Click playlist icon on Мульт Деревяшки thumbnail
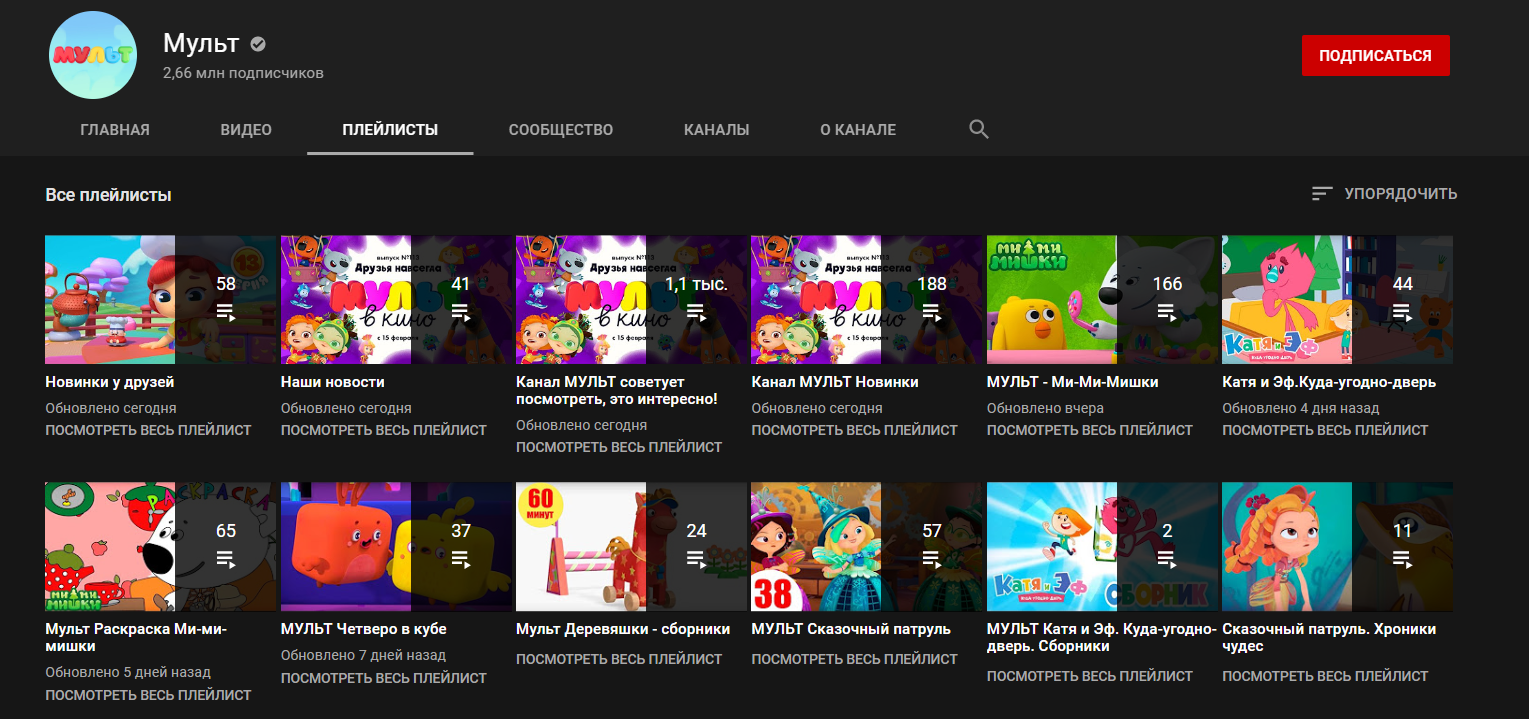Screen dimensions: 1529x719 pos(696,558)
